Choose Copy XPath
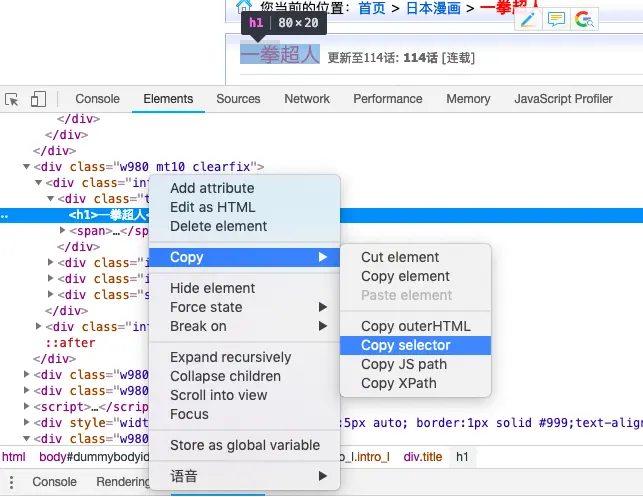The height and width of the screenshot is (497, 643). (x=415, y=383)
